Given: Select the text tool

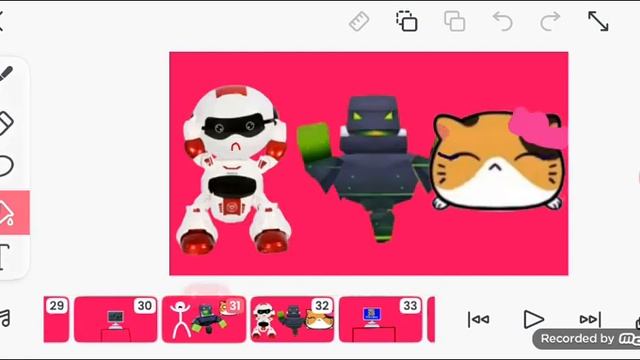Looking at the screenshot, I should (4, 257).
